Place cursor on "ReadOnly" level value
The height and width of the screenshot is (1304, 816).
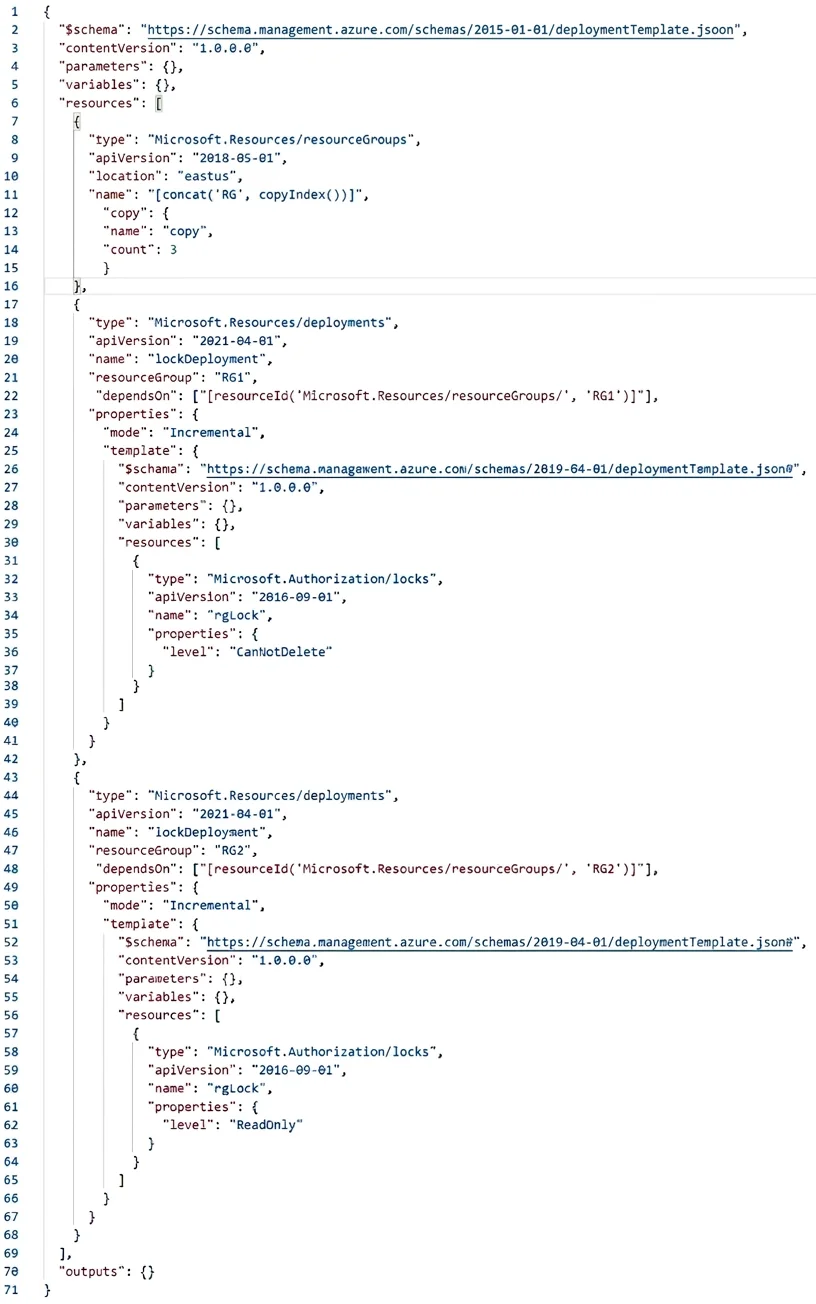[x=267, y=1124]
